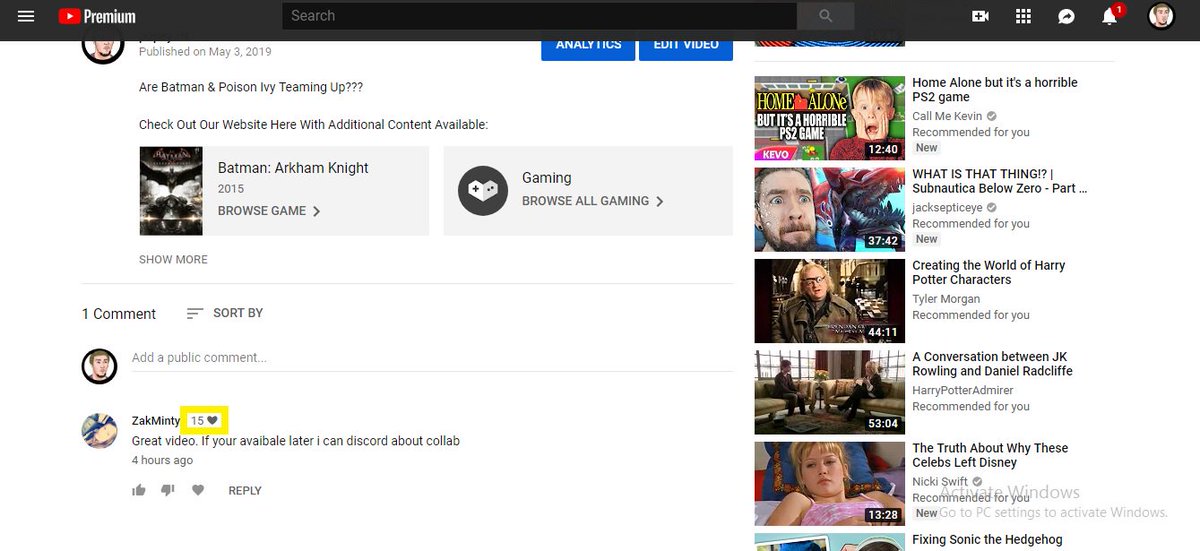Click the channel avatar beside Published date
1200x551 pixels.
pos(102,45)
